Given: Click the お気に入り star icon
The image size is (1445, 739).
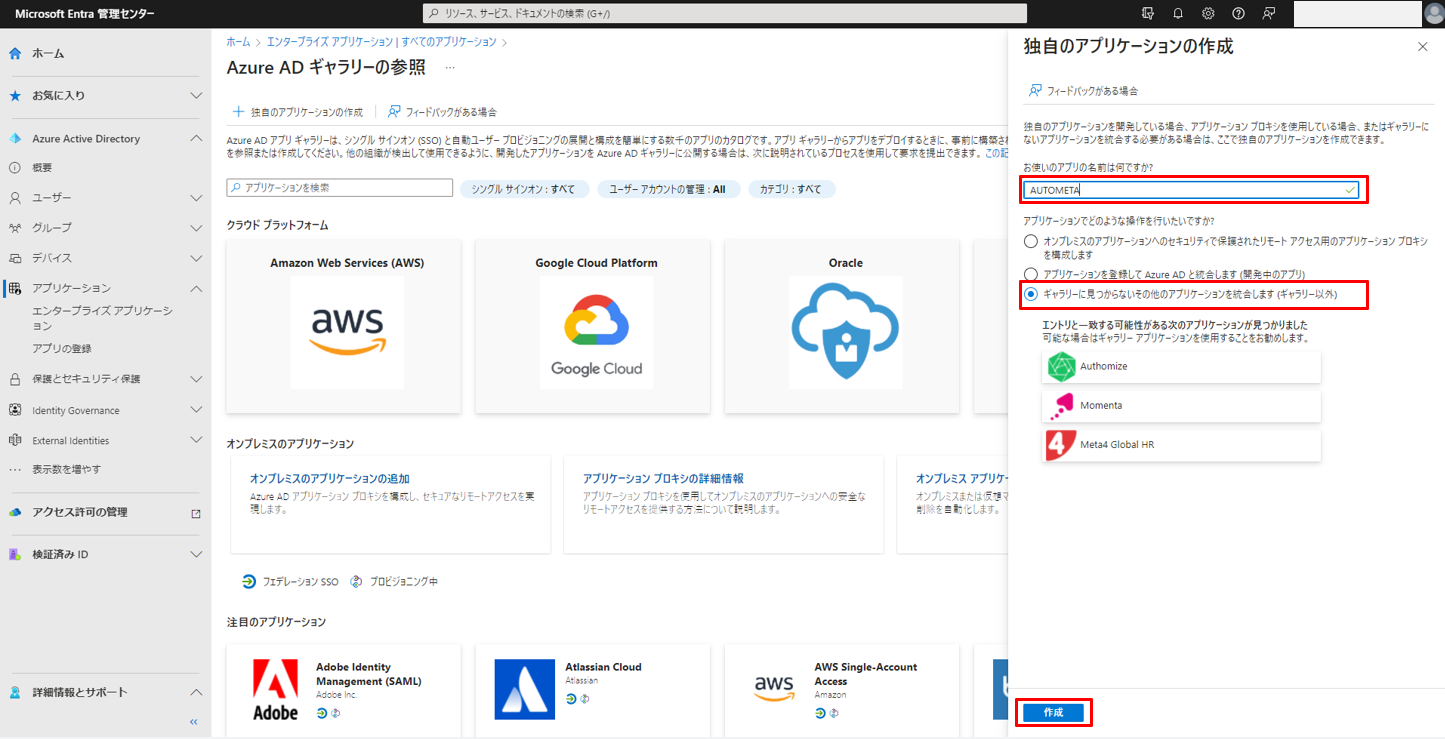Looking at the screenshot, I should (15, 95).
